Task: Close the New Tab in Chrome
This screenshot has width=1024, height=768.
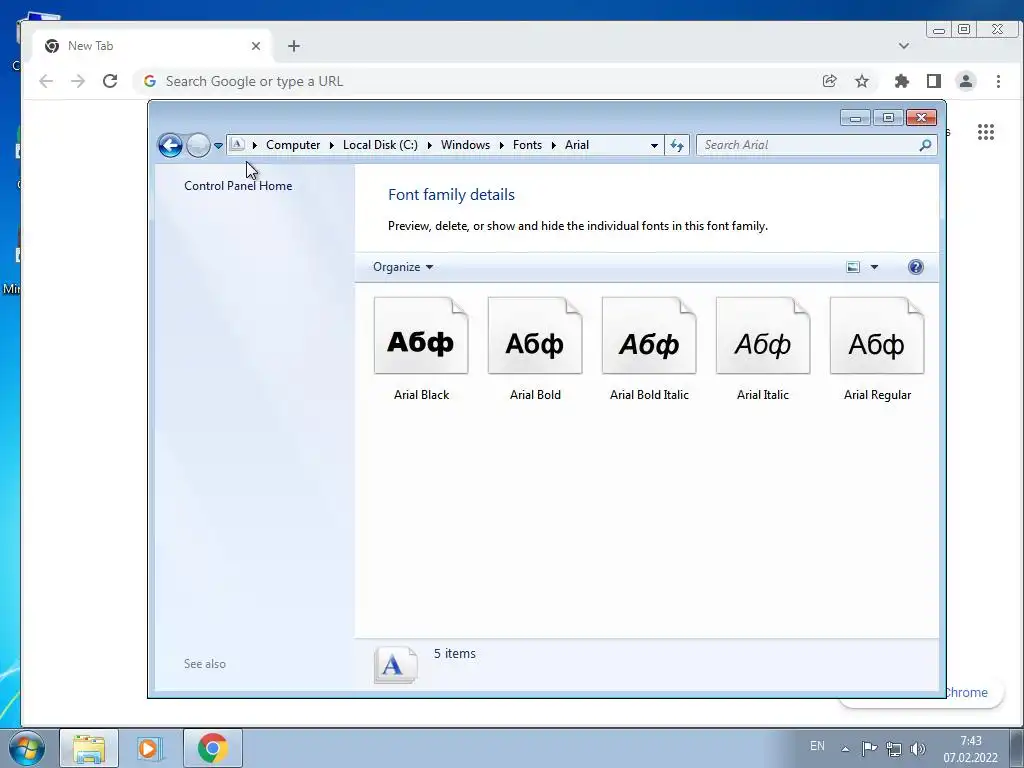Action: pos(256,46)
